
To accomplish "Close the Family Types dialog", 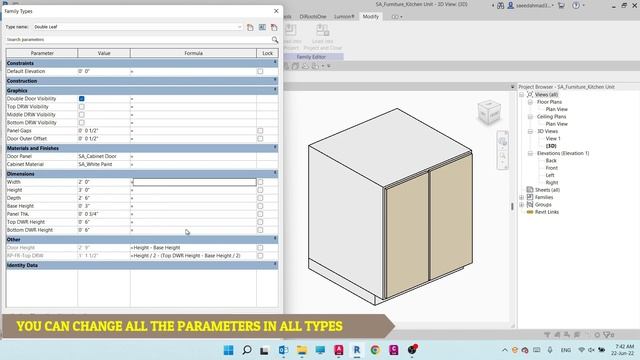I will click(x=276, y=11).
